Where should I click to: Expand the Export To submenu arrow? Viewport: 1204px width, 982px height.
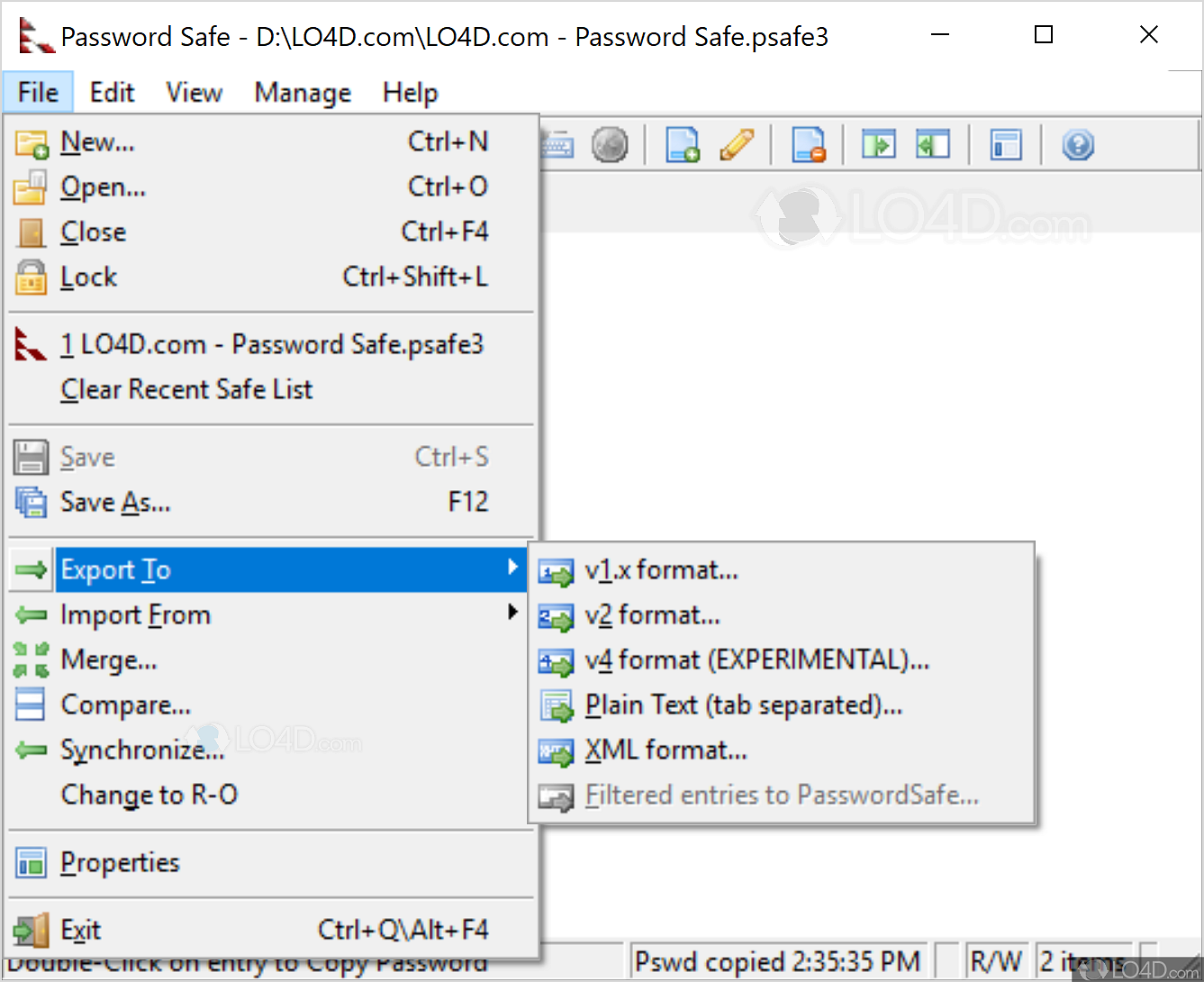tap(513, 568)
